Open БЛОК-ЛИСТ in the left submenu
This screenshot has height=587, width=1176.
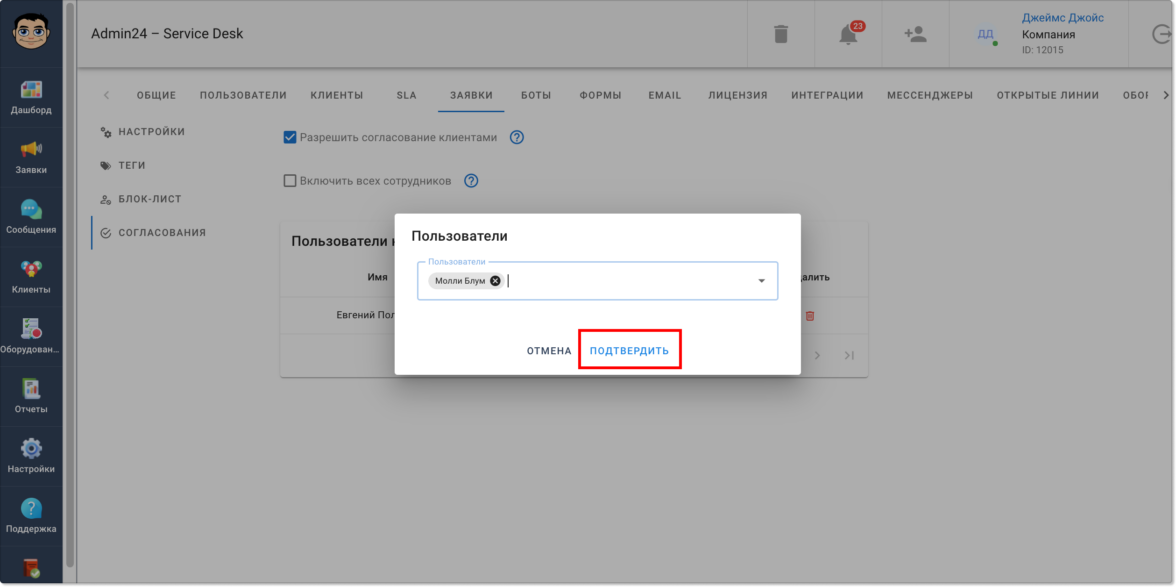point(141,199)
